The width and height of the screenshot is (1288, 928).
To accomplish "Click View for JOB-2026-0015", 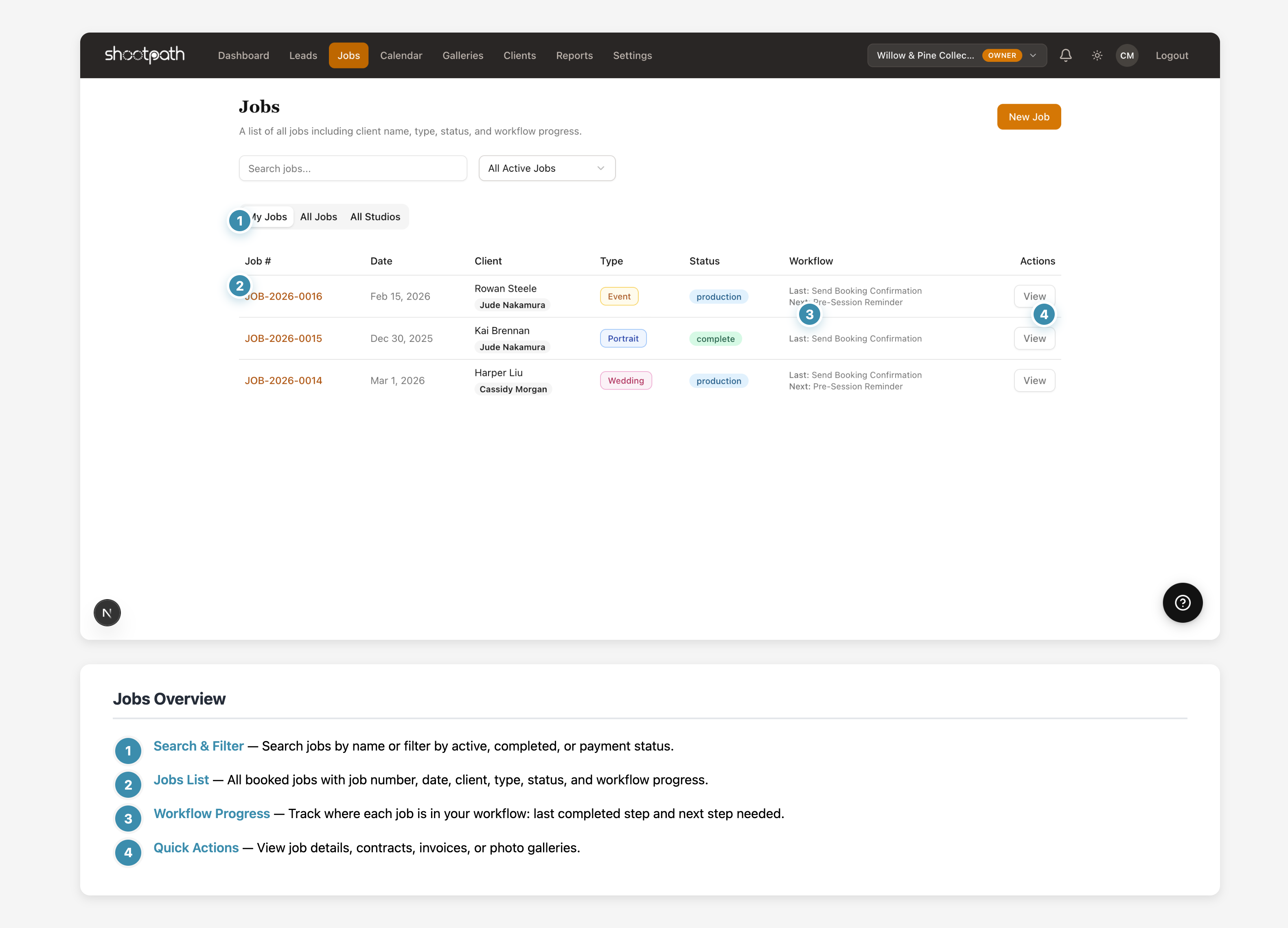I will coord(1034,338).
